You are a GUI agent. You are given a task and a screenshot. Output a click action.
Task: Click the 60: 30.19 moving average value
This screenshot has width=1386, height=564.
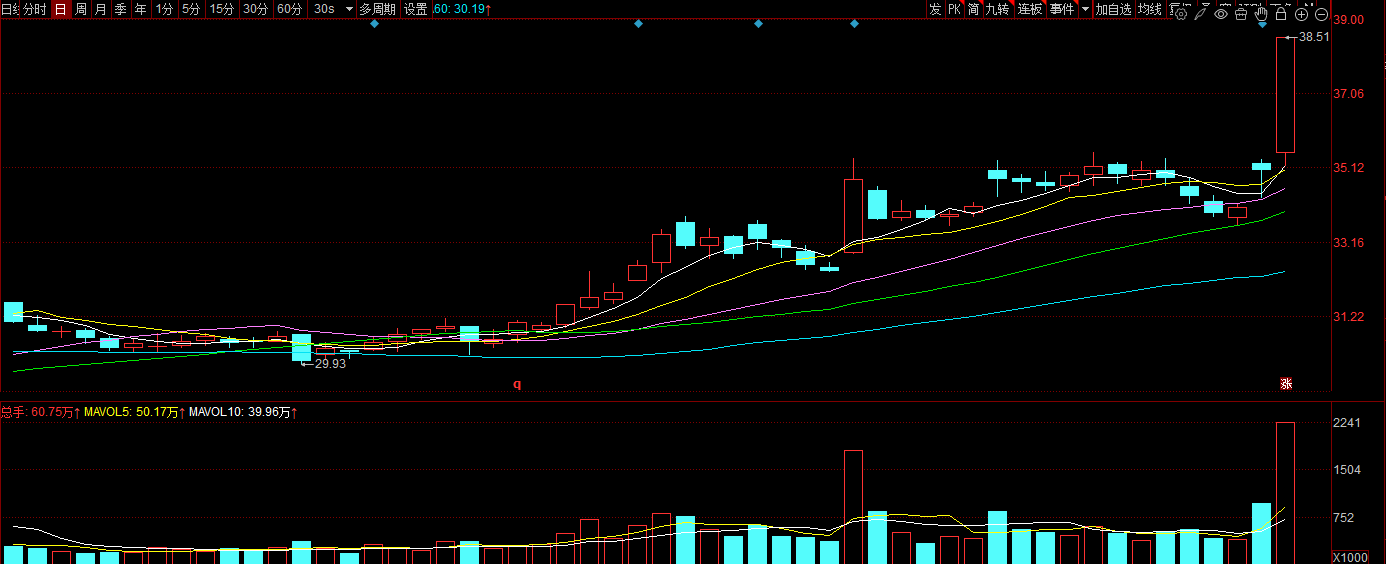(x=460, y=9)
